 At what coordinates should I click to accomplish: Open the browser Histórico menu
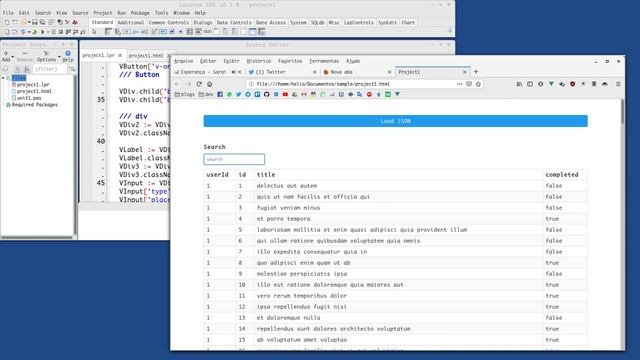click(x=259, y=61)
